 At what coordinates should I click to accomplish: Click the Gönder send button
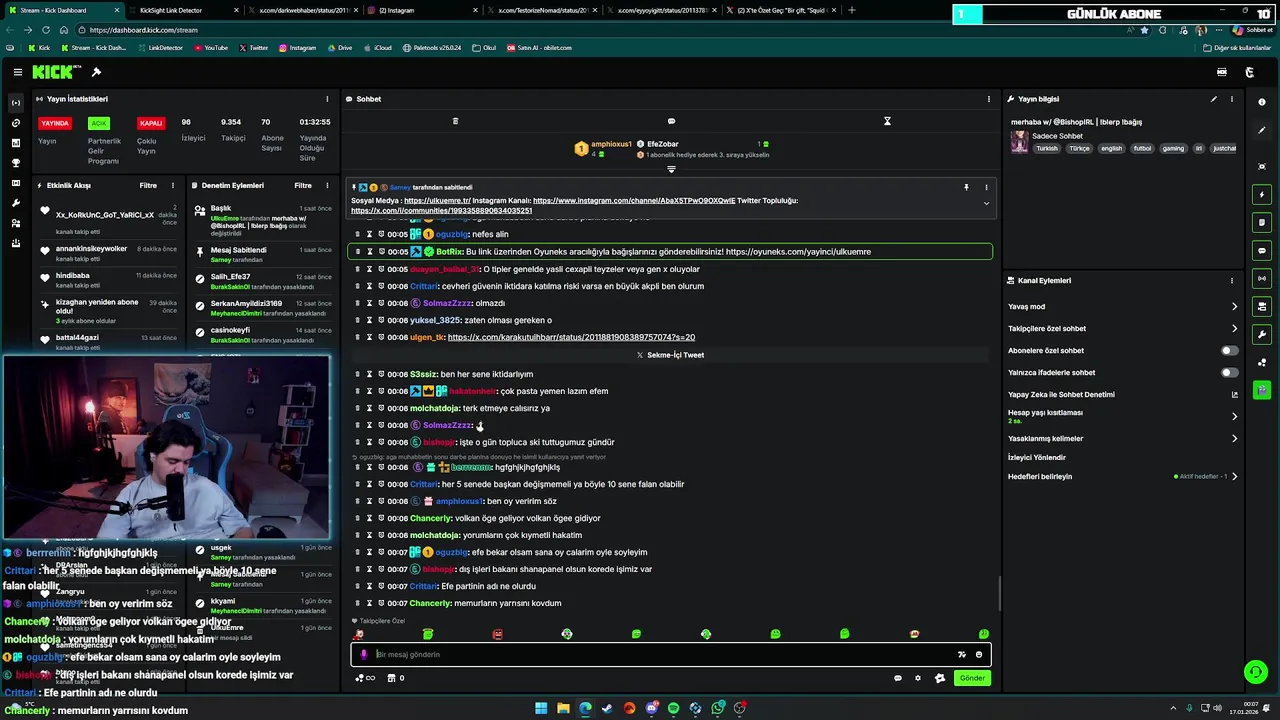(972, 678)
